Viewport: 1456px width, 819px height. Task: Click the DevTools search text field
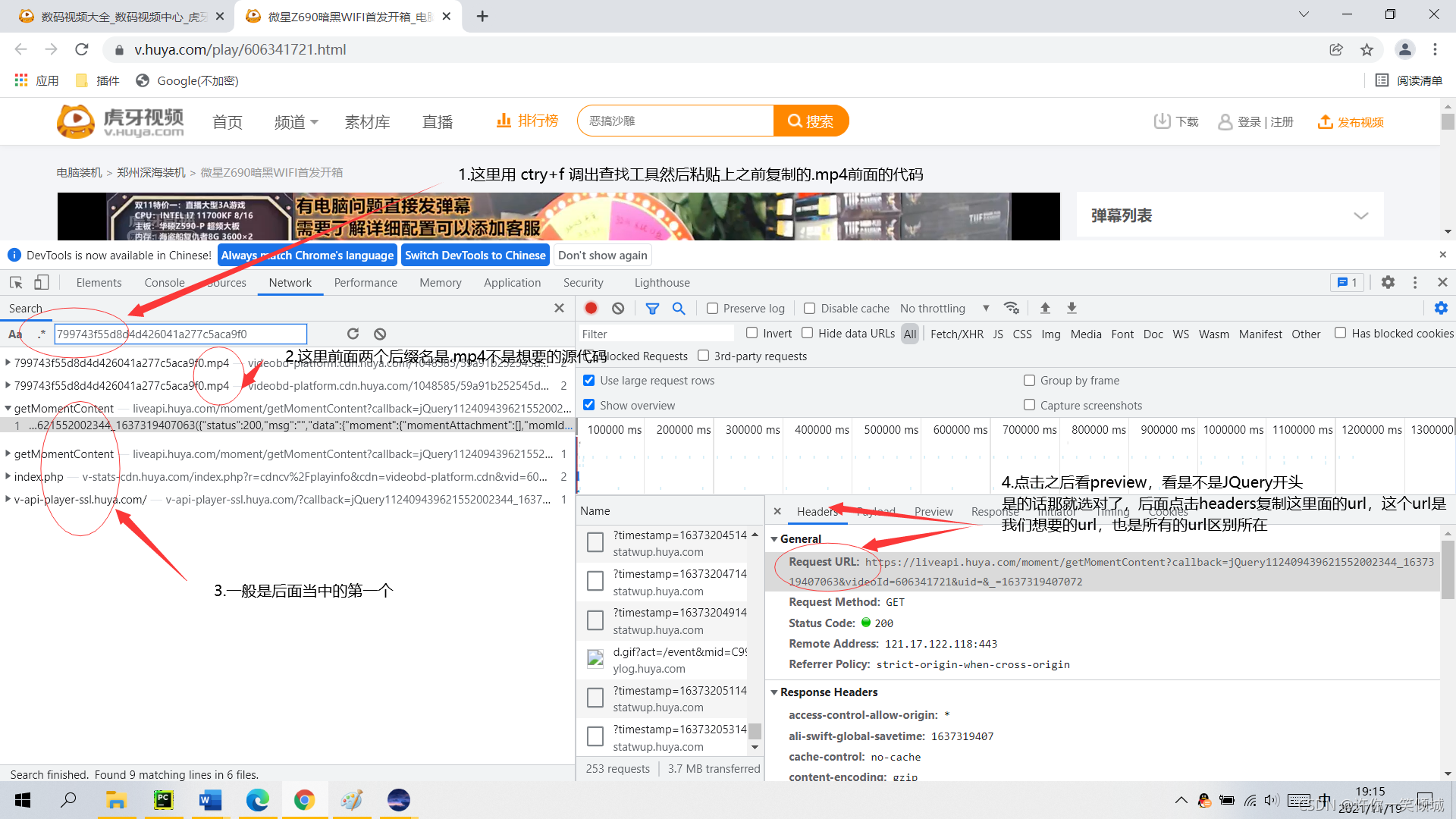coord(180,334)
